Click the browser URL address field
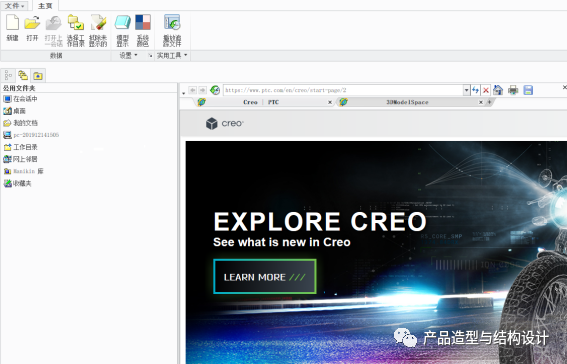The image size is (567, 364). pyautogui.click(x=343, y=90)
